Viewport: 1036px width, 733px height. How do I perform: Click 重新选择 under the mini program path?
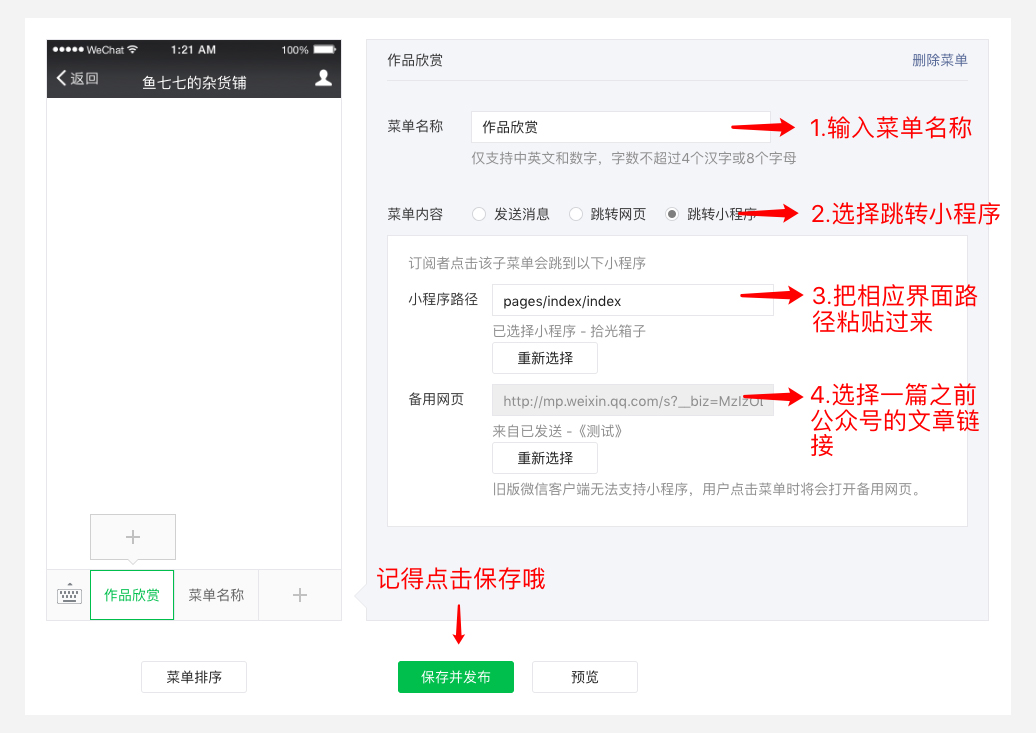pyautogui.click(x=545, y=358)
